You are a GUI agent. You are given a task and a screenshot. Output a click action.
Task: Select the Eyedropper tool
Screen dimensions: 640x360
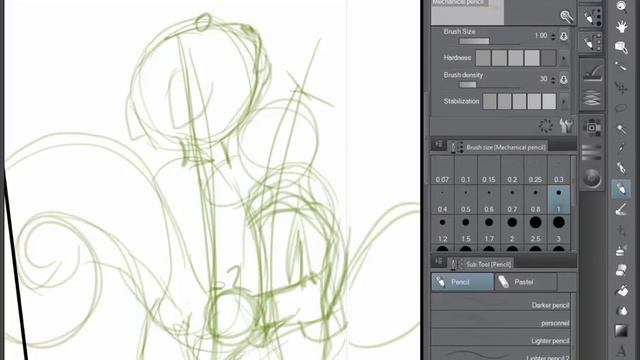[621, 148]
